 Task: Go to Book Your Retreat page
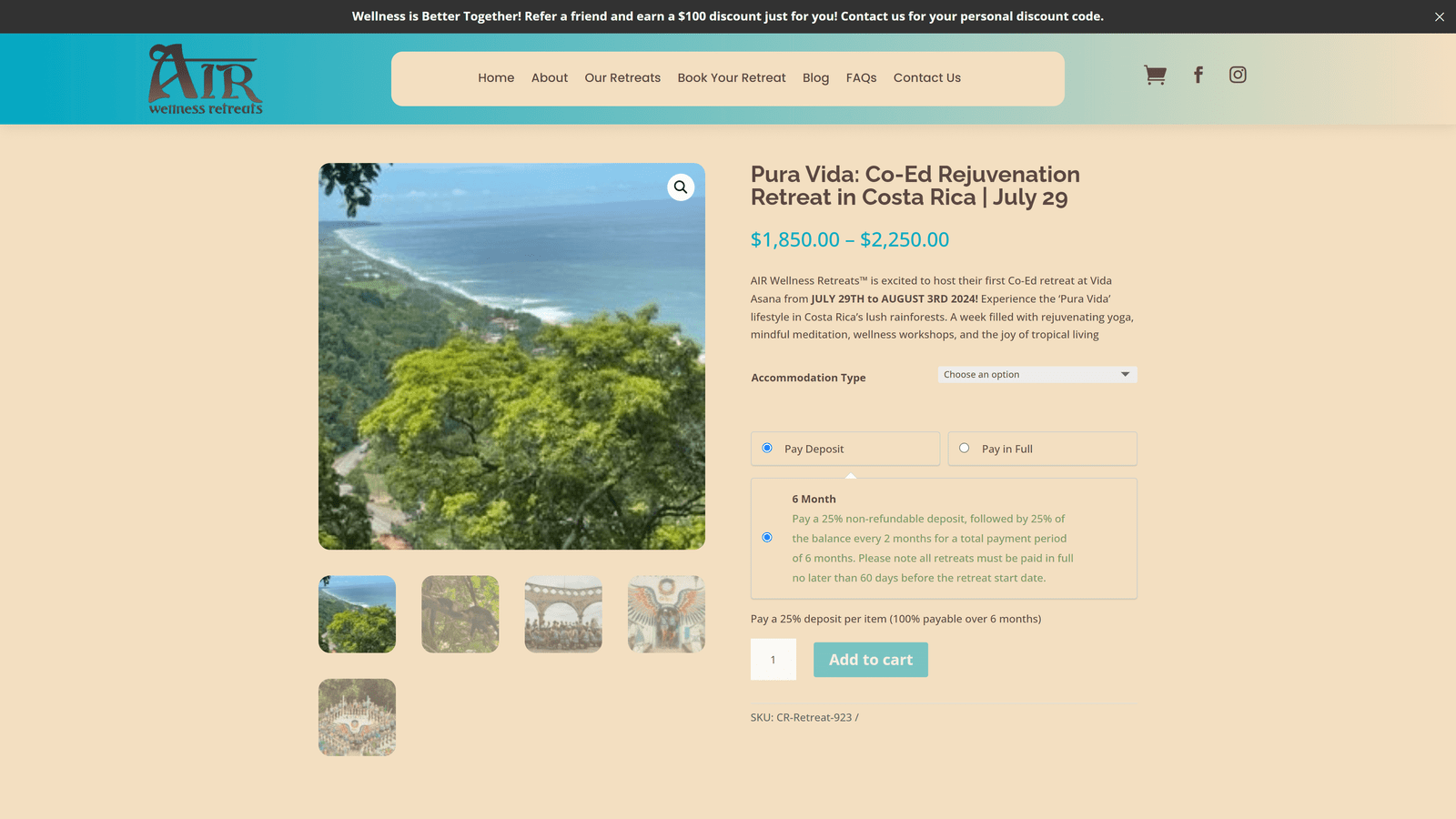(x=732, y=78)
